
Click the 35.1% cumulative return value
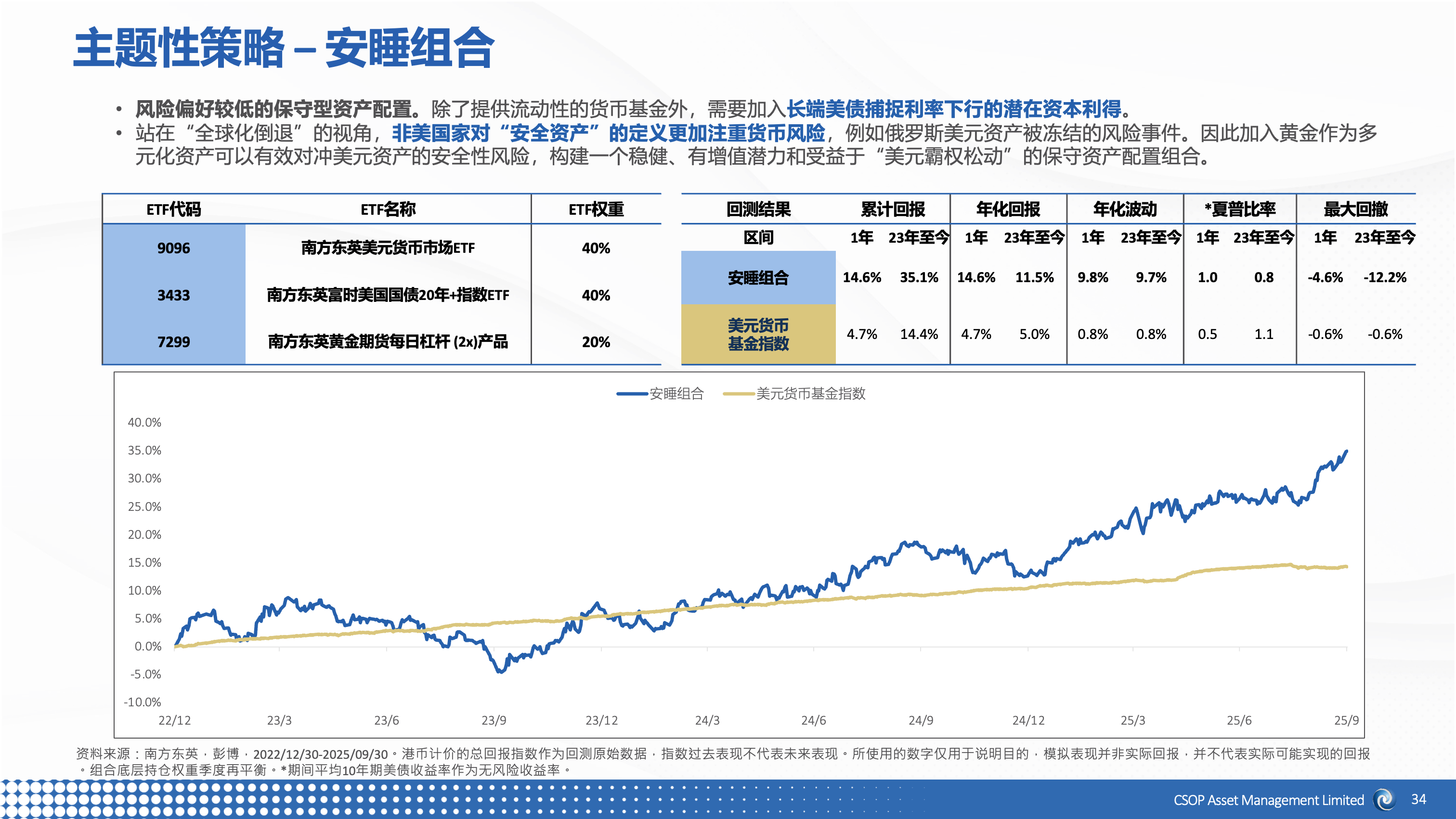(919, 277)
